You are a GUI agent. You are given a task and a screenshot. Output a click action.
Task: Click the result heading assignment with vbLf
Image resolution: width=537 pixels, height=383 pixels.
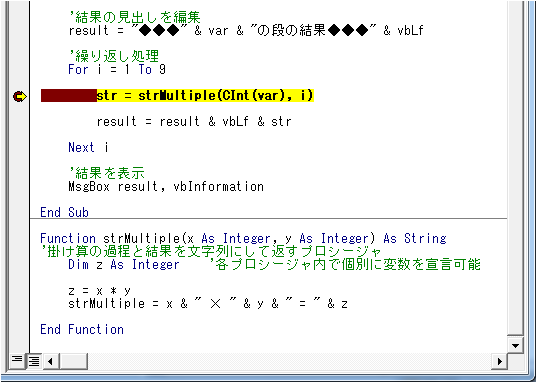246,30
